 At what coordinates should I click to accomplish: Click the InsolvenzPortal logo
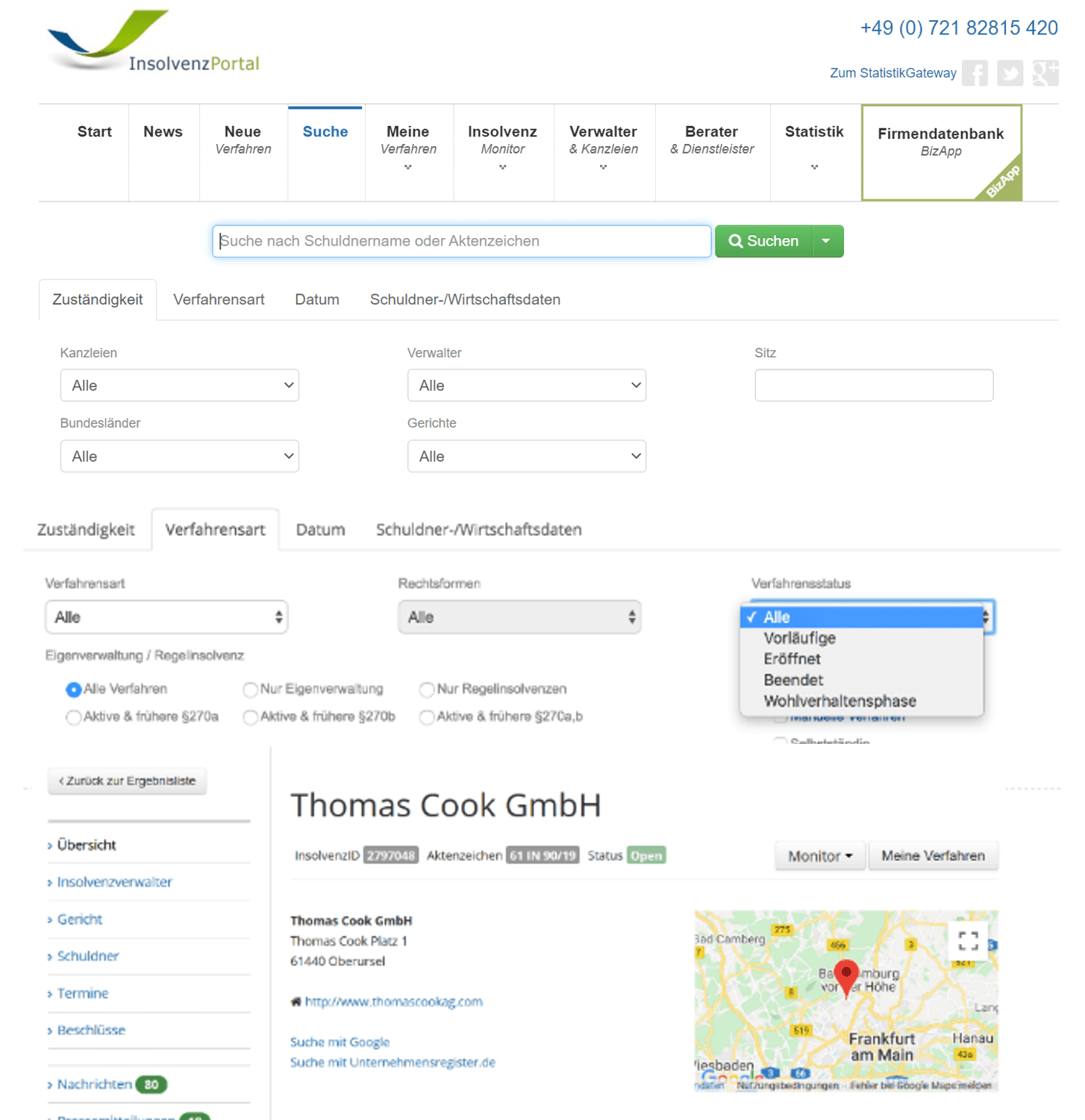click(154, 42)
